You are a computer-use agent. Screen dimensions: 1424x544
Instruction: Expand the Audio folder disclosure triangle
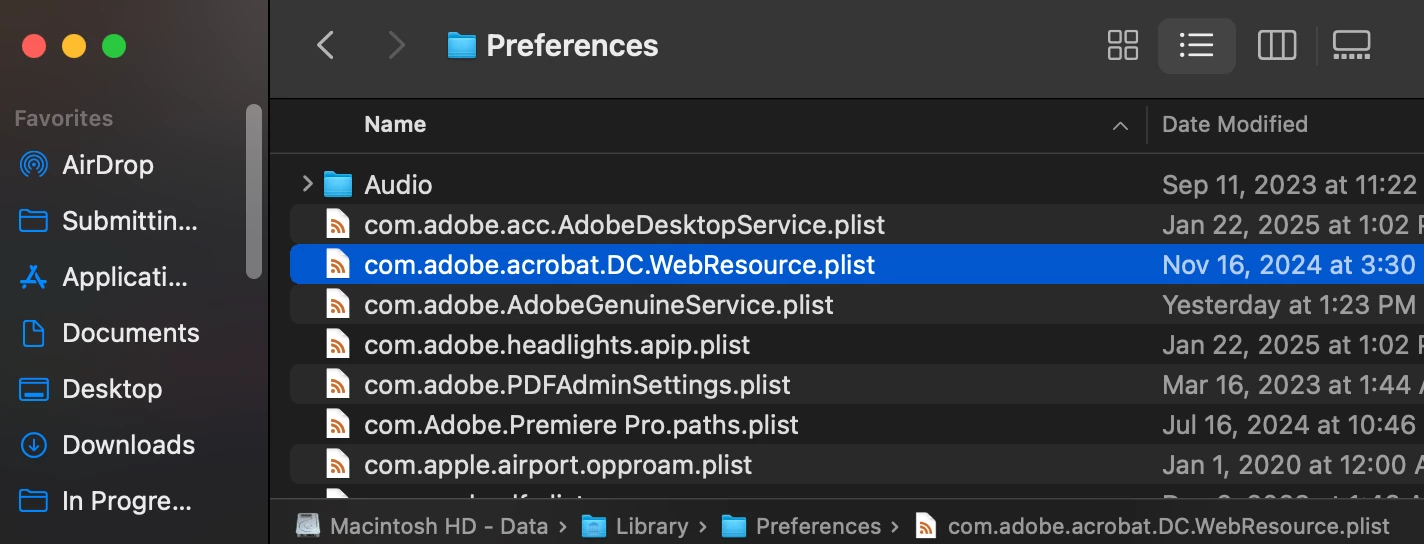coord(307,184)
